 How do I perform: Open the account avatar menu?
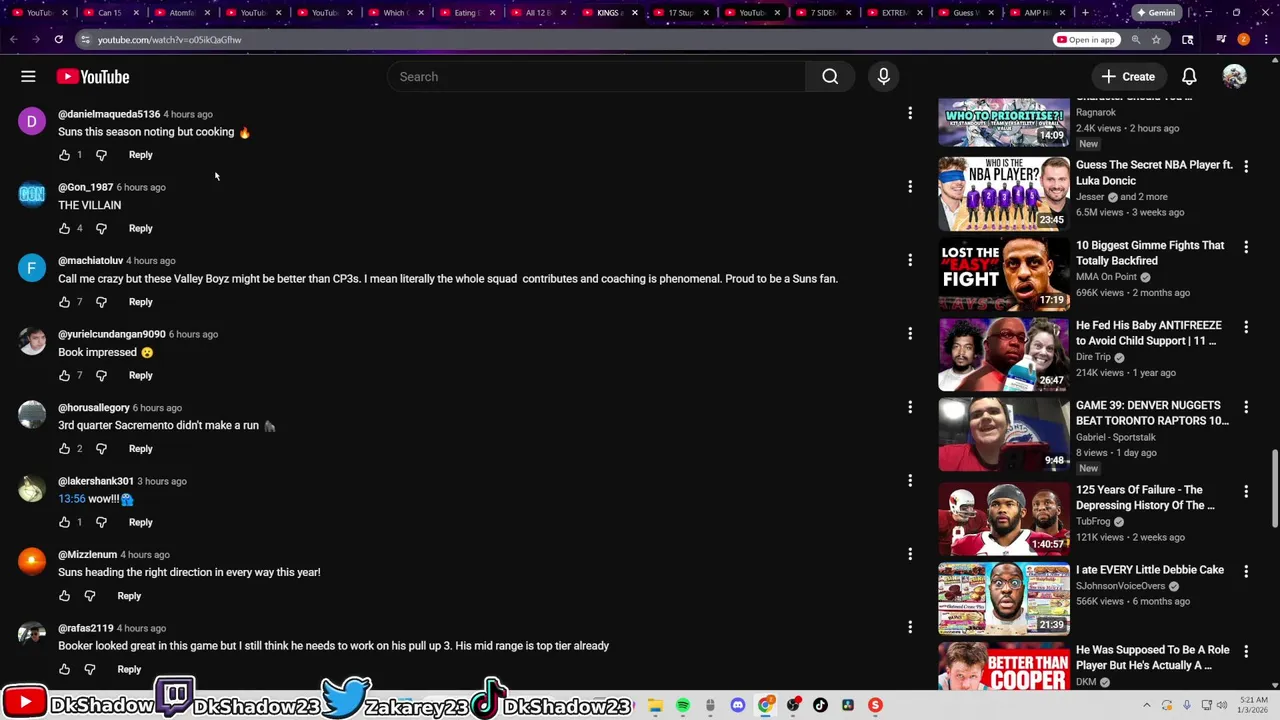point(1234,77)
